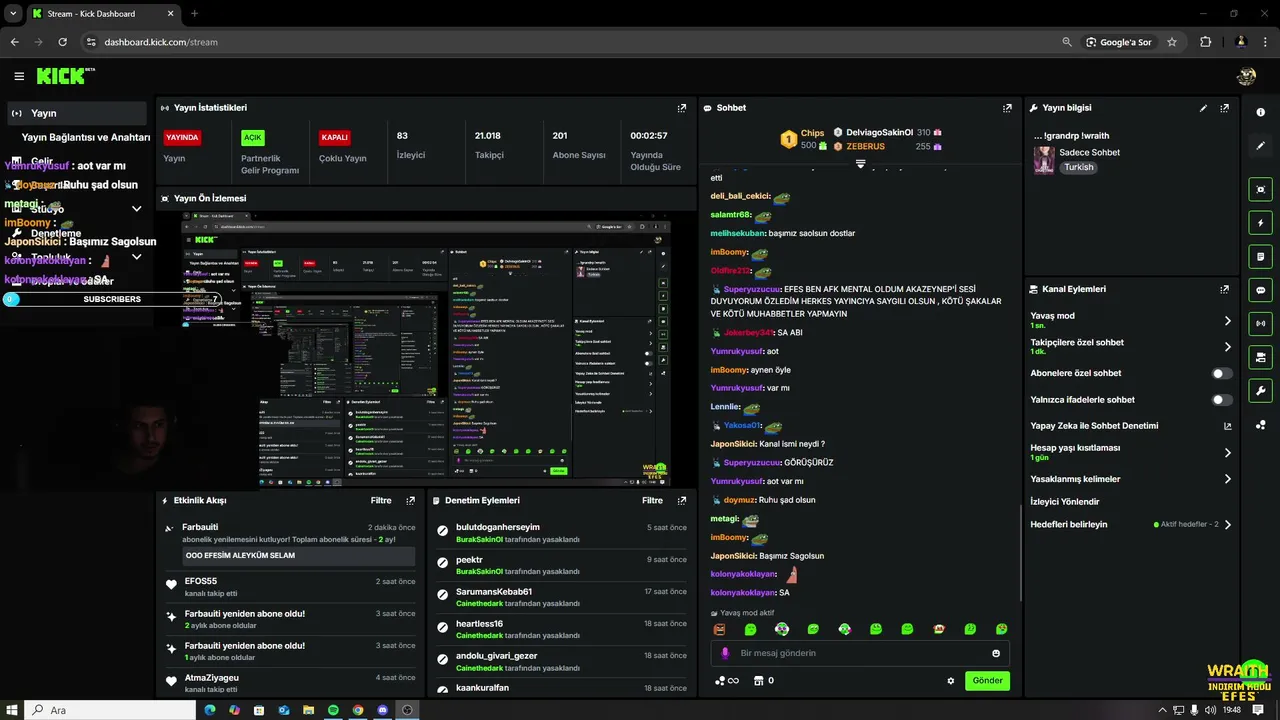
Task: Open the İzleyici Yönlendir action
Action: 1065,502
